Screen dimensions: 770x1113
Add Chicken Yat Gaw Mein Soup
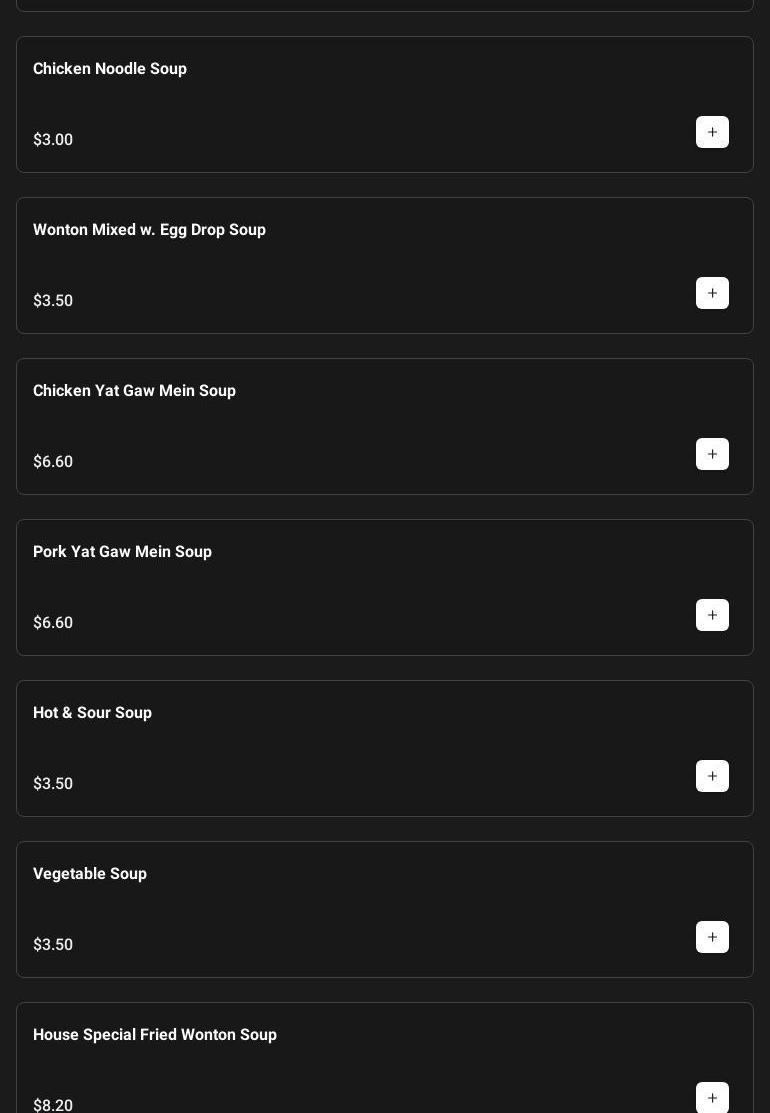[712, 454]
